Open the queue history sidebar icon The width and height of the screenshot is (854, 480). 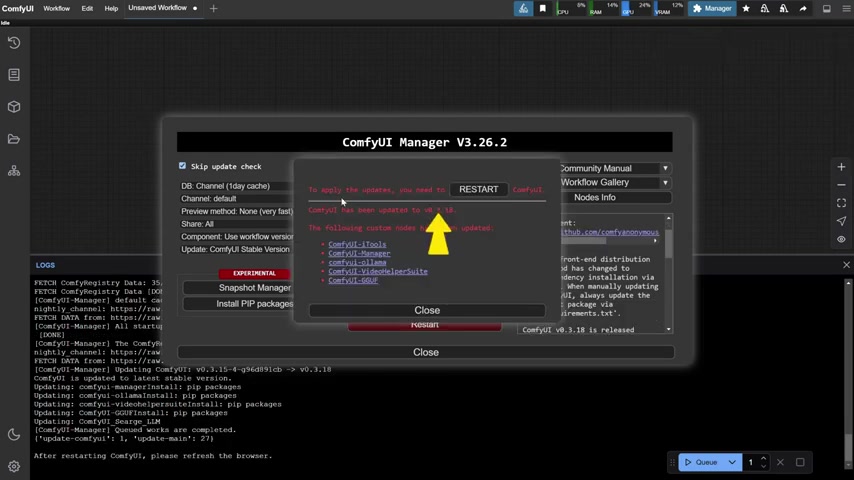14,42
